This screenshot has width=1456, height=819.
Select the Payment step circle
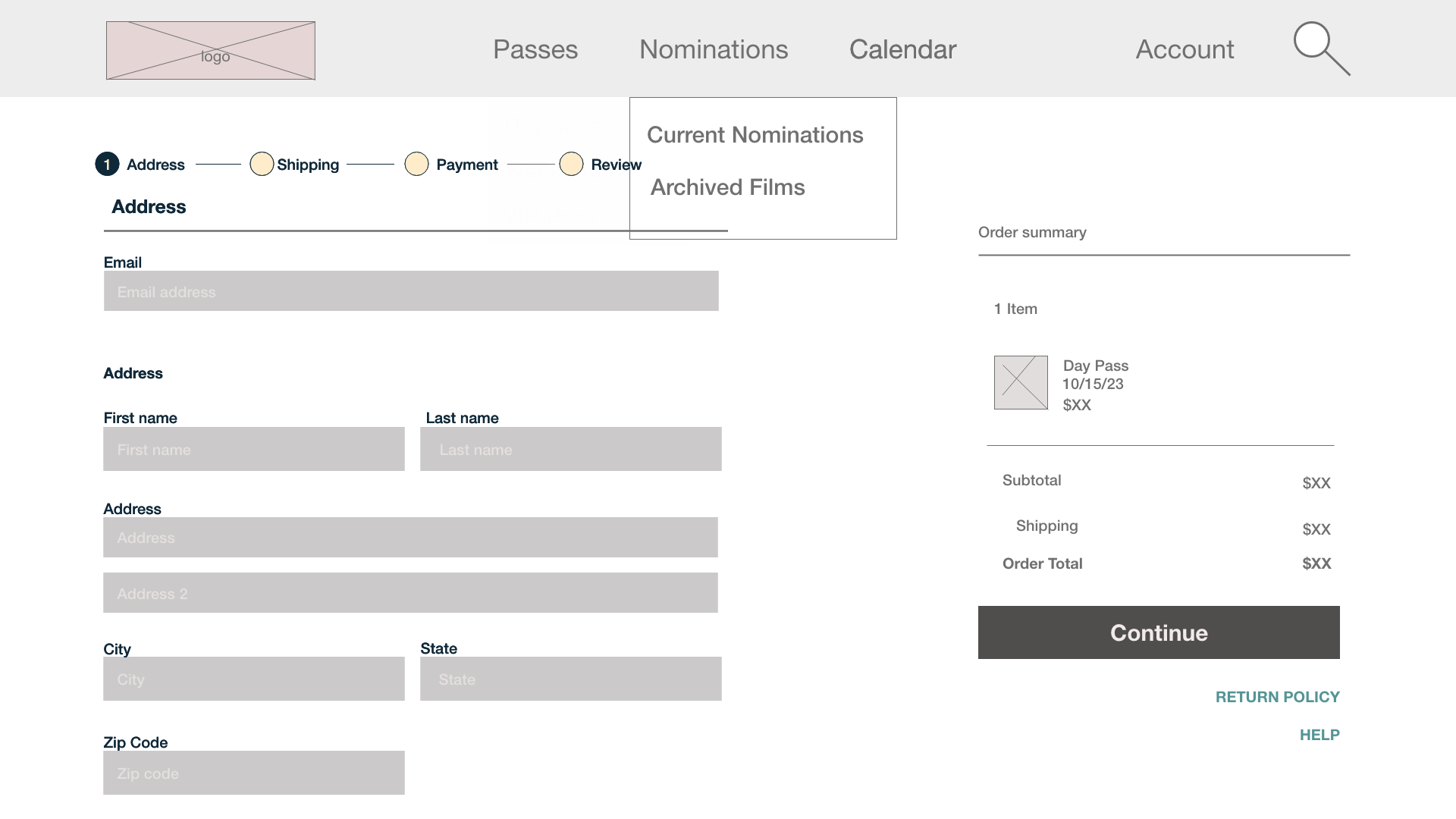pyautogui.click(x=416, y=164)
